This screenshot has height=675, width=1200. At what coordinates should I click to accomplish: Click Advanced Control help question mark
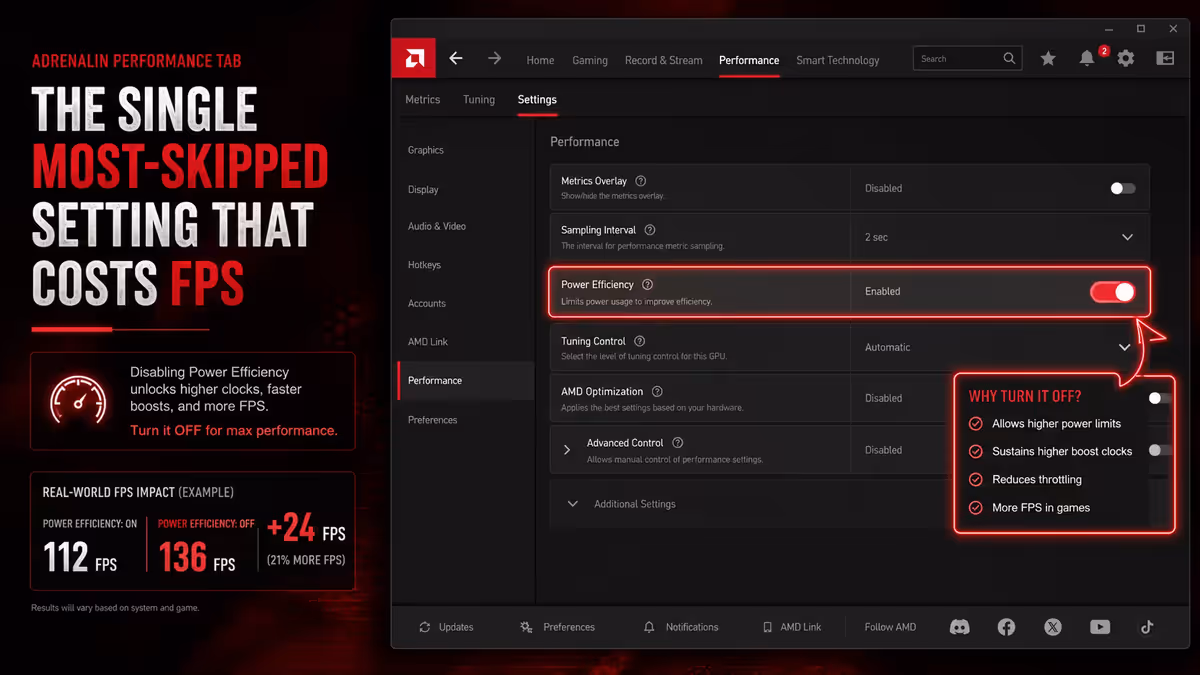point(678,443)
